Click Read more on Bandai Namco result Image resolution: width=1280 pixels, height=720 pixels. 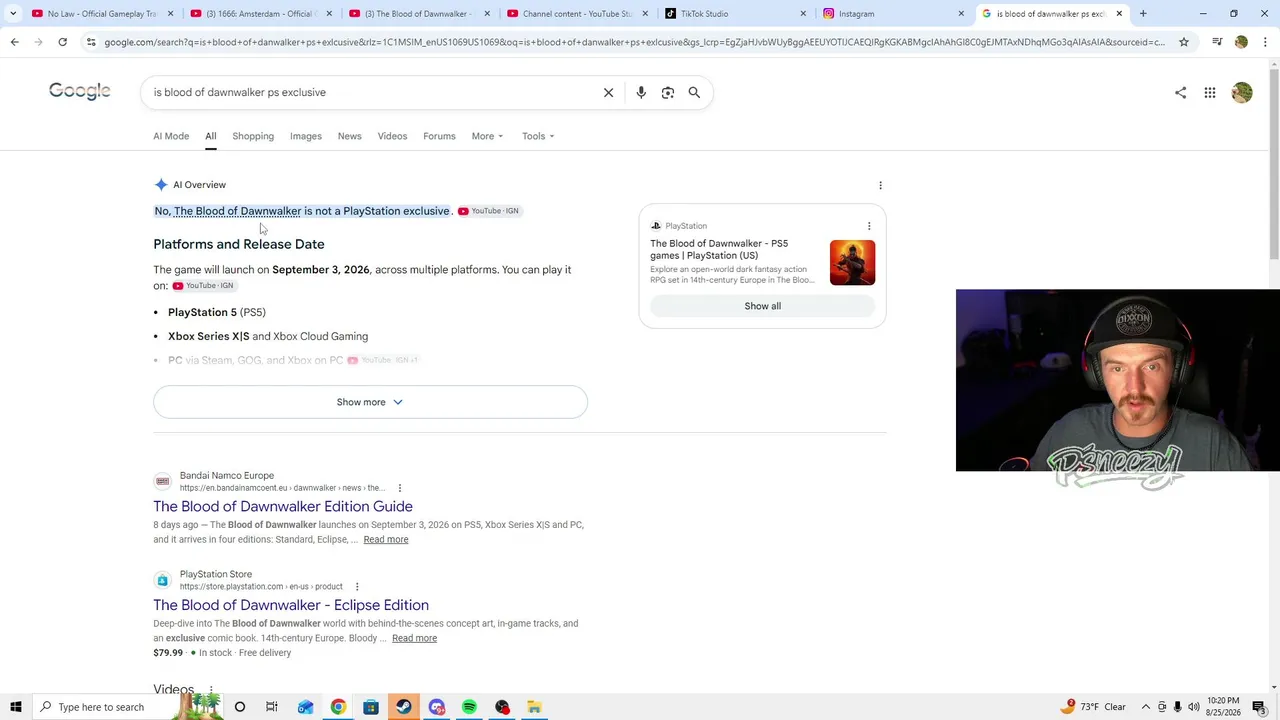pos(386,540)
